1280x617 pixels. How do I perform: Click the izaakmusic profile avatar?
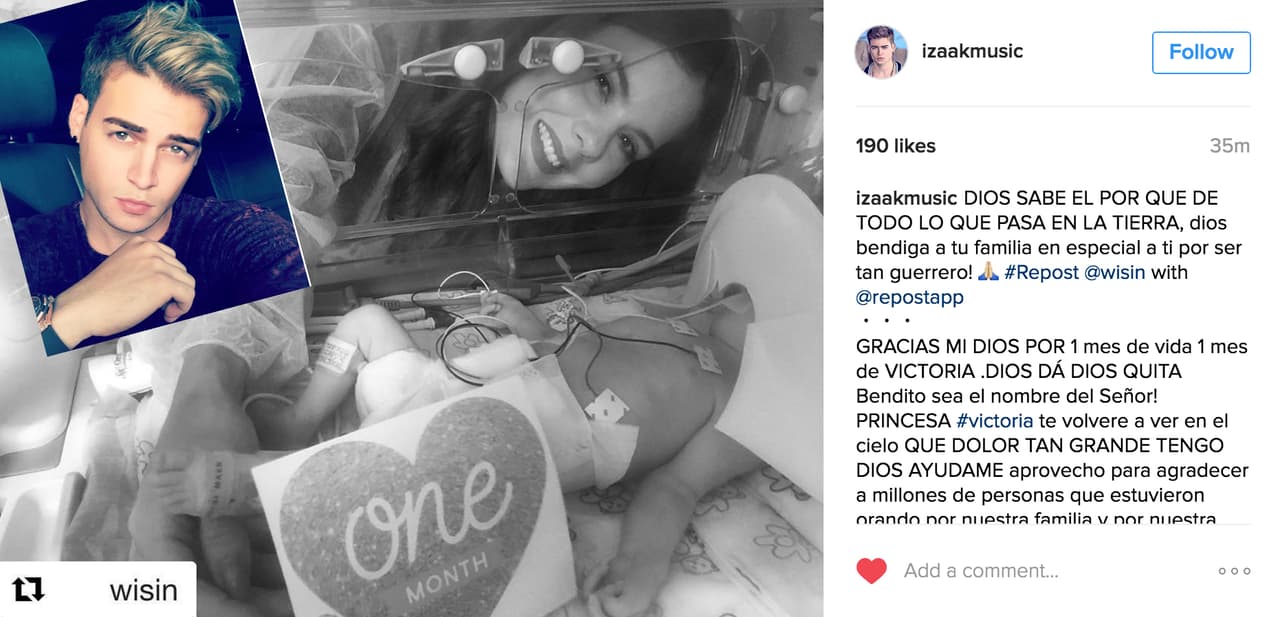[x=881, y=52]
